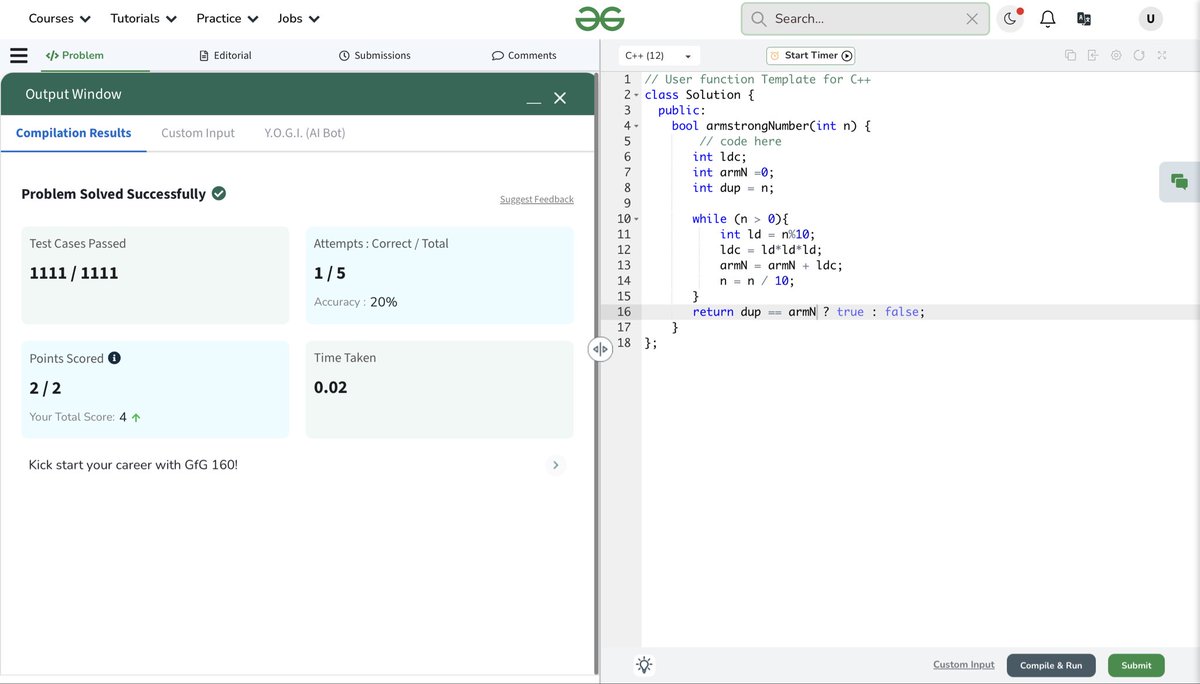Click the Custom Input link below editor
The image size is (1200, 684).
[964, 665]
